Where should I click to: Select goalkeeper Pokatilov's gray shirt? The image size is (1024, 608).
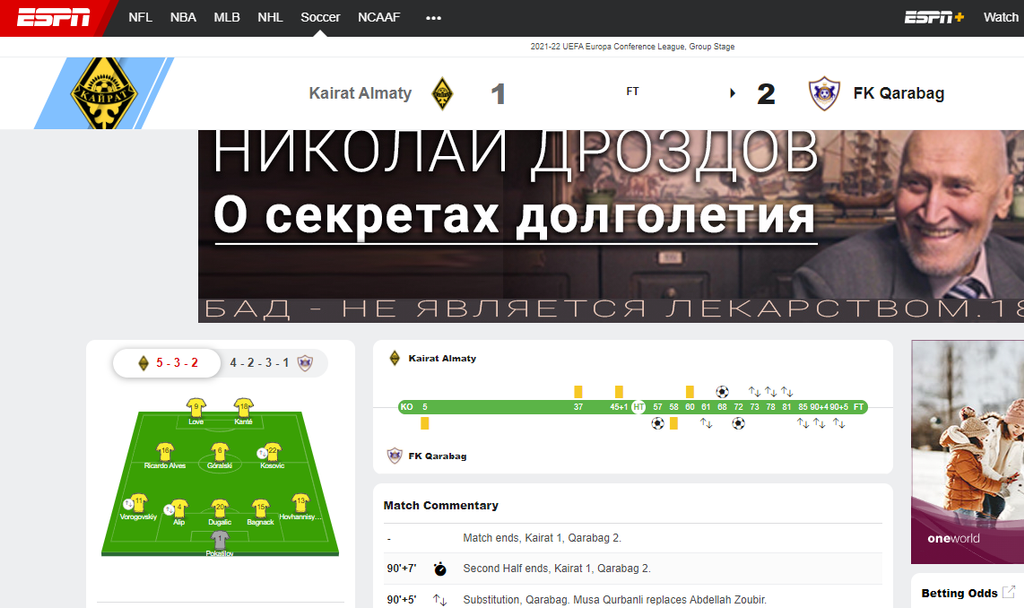click(219, 539)
